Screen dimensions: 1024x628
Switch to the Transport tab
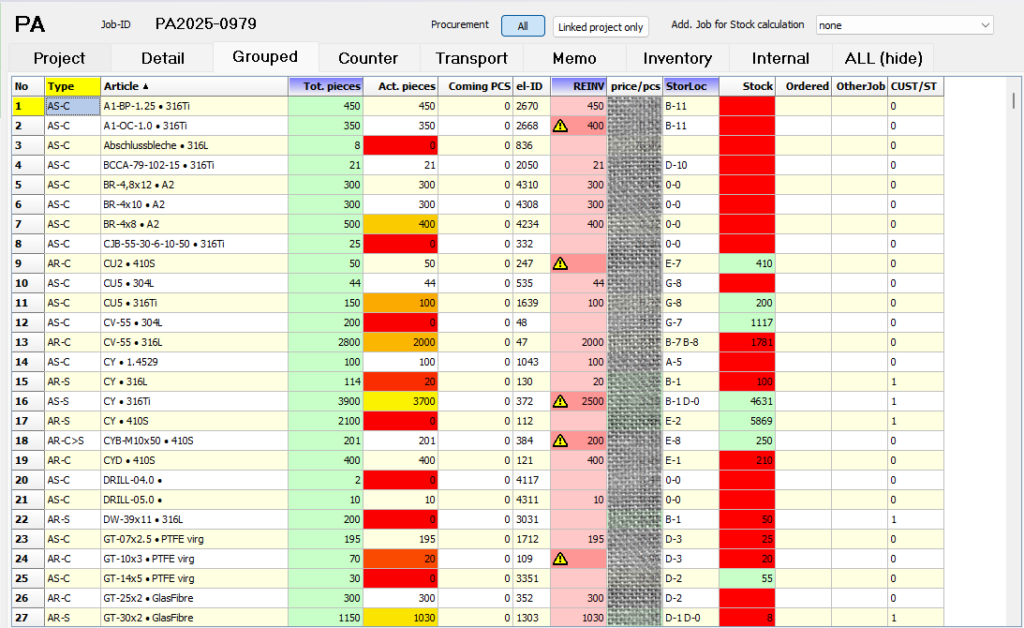pyautogui.click(x=471, y=58)
